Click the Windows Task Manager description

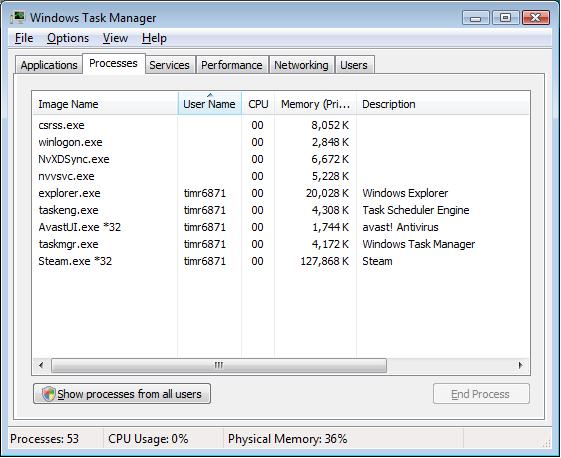pyautogui.click(x=419, y=244)
